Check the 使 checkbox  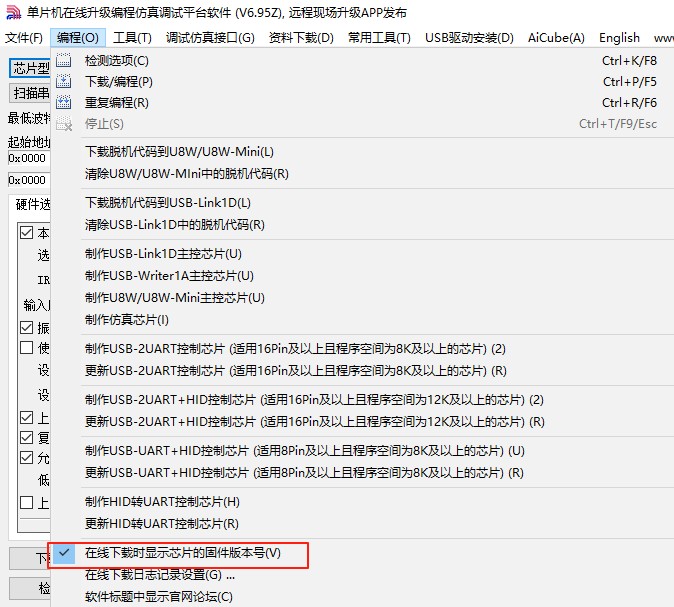27,347
